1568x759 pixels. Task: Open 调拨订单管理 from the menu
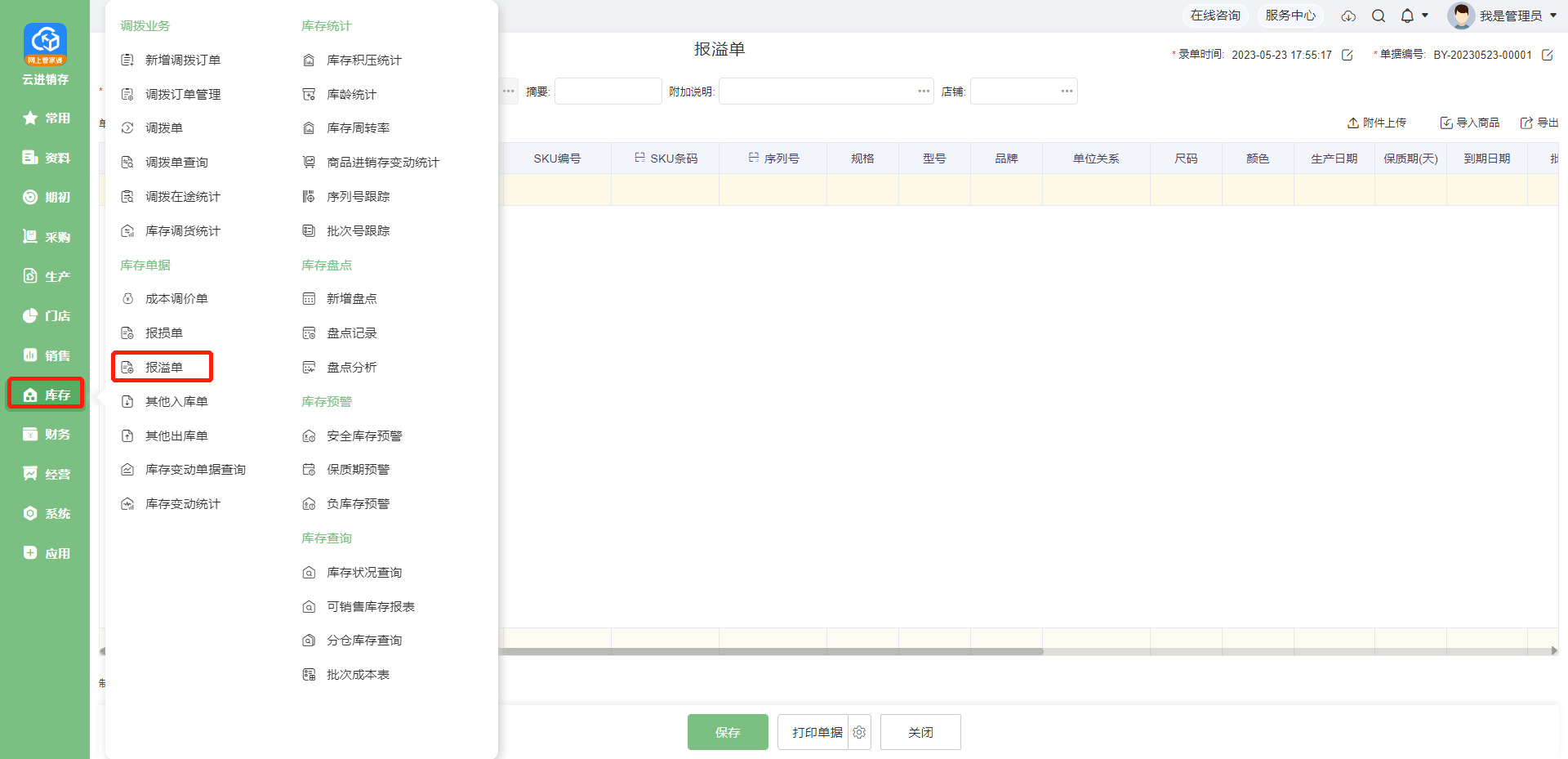(x=183, y=95)
